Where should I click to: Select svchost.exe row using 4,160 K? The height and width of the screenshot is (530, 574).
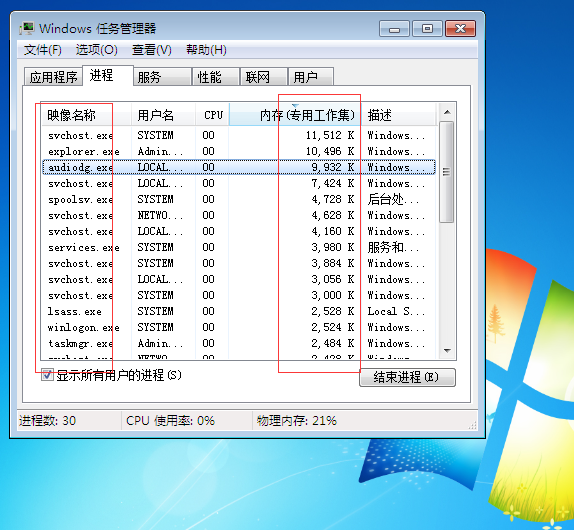[x=238, y=231]
